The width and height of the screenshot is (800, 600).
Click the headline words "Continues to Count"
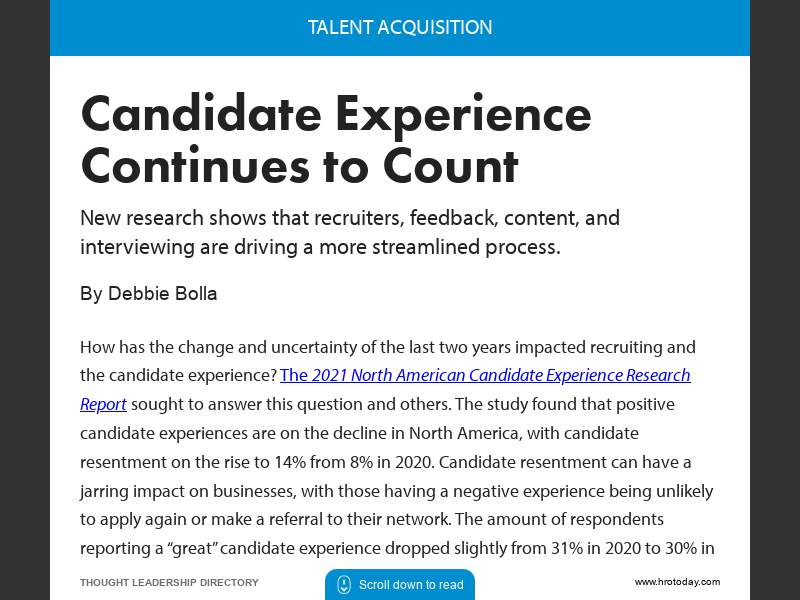tap(299, 166)
